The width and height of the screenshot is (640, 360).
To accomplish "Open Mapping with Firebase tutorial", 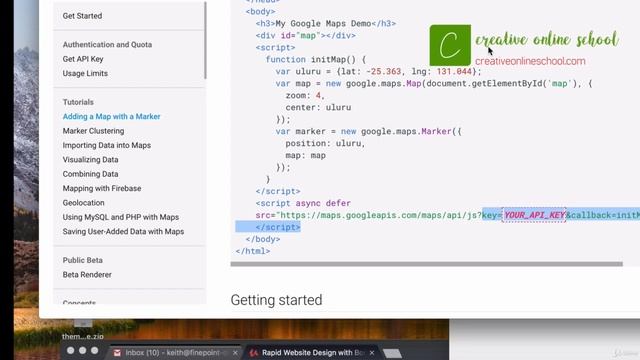I will tap(102, 188).
